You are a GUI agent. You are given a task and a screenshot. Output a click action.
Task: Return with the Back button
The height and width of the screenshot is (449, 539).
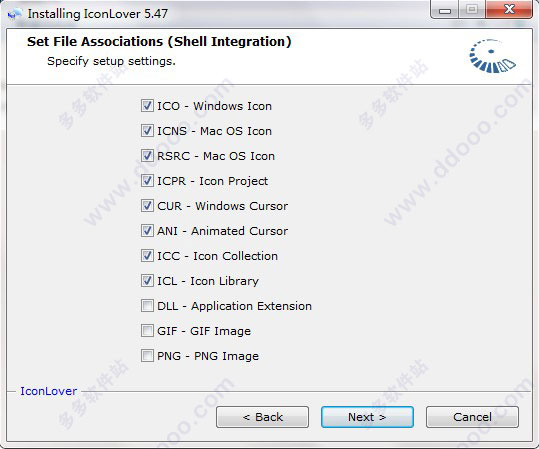(262, 417)
